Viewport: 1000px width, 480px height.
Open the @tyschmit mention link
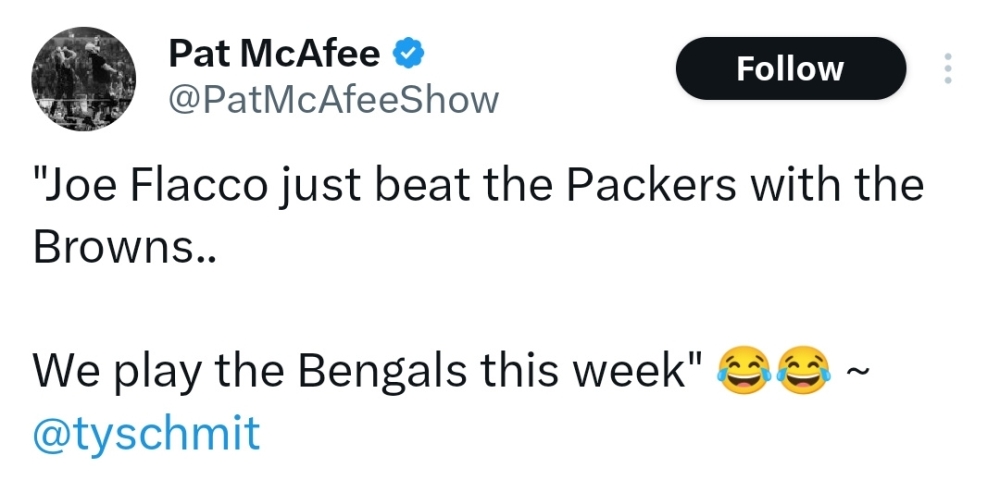click(x=146, y=433)
